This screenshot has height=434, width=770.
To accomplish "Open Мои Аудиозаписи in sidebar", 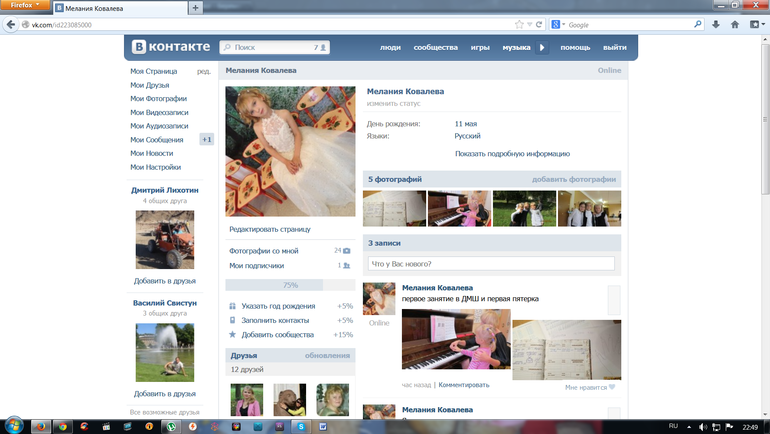I will 159,126.
